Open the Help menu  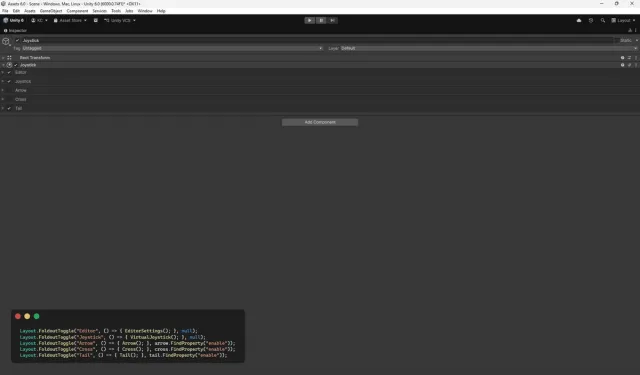[x=161, y=11]
